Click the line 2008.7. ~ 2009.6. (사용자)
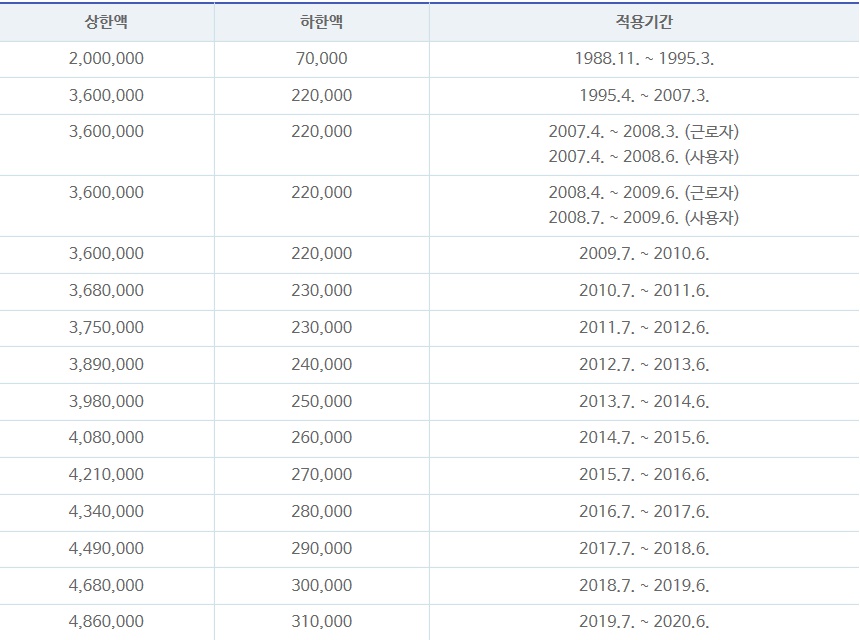860x640 pixels. click(644, 218)
